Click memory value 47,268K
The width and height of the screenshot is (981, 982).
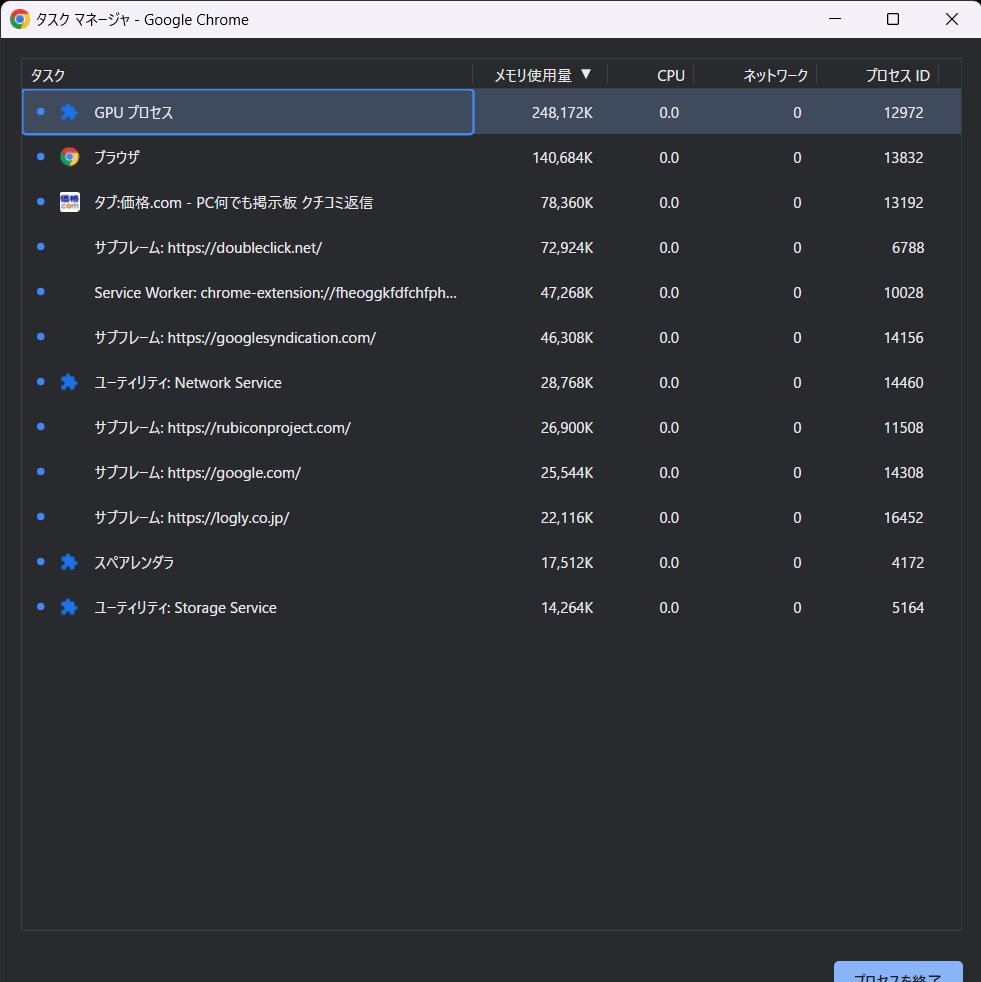pos(566,293)
